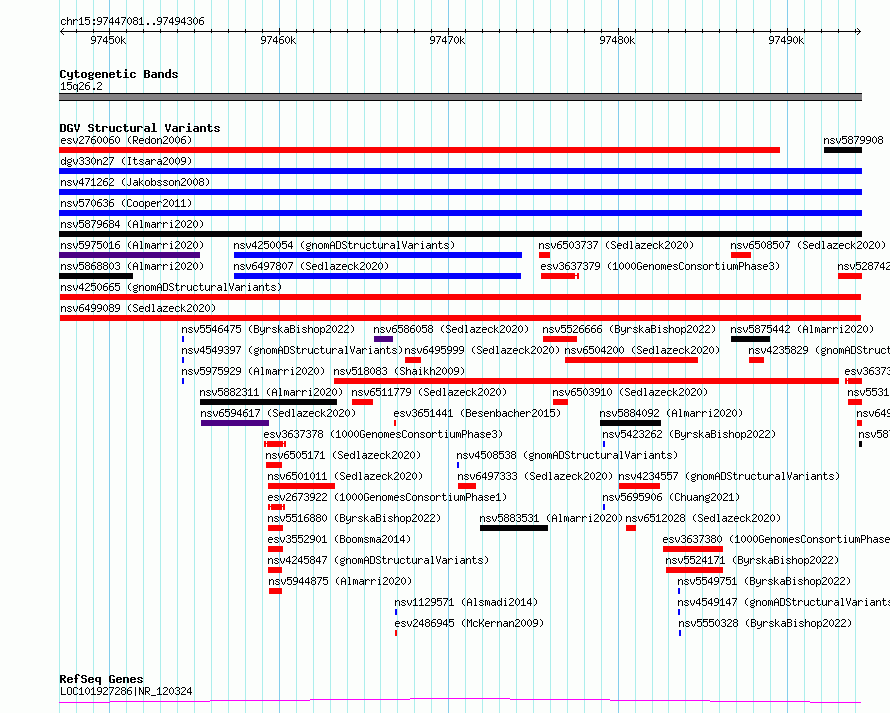
Task: Select the nsv5879908 black variant bar
Action: [x=843, y=150]
